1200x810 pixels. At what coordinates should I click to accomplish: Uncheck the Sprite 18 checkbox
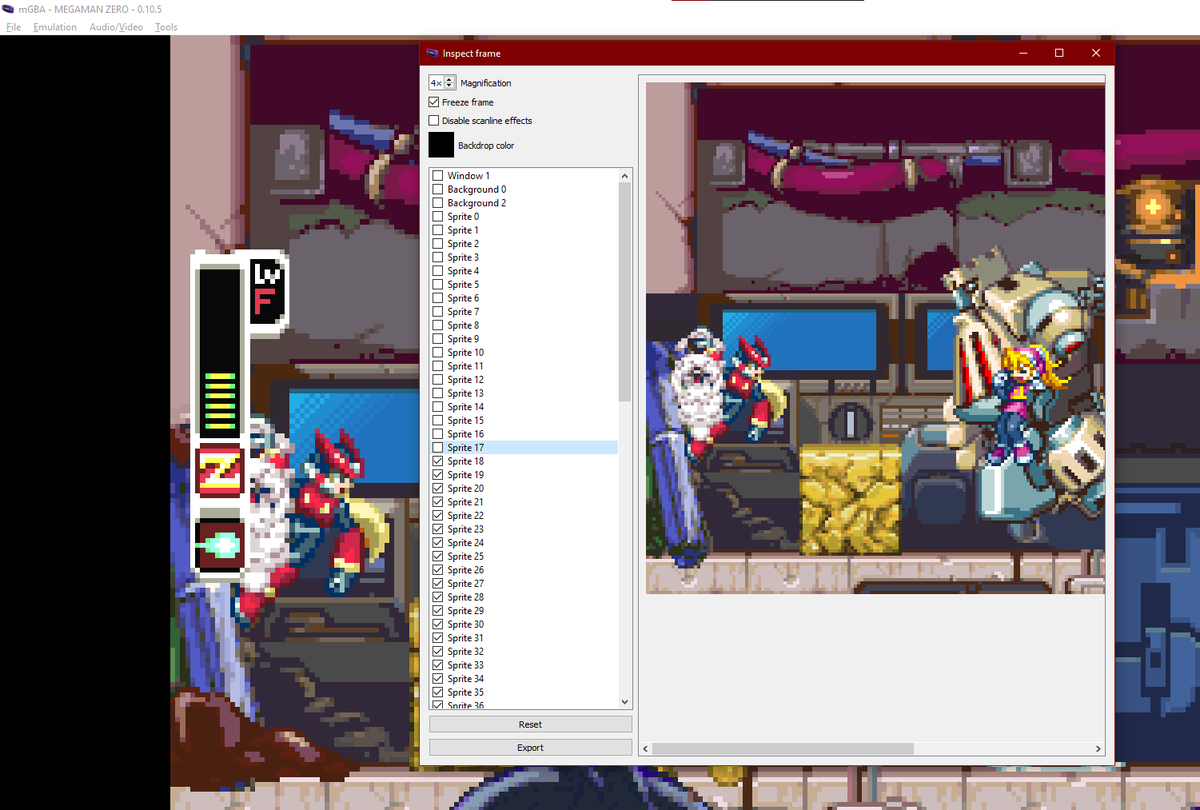[438, 461]
